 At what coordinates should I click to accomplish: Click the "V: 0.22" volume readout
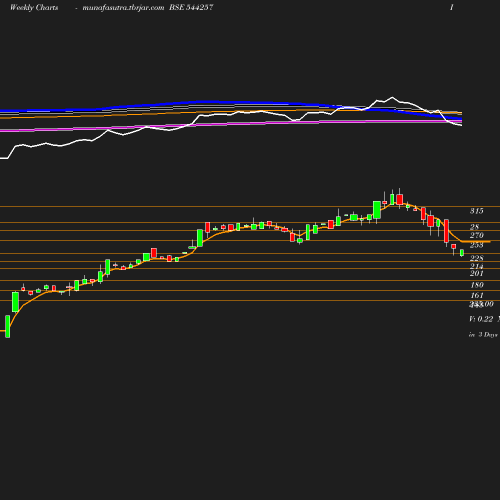point(481,319)
